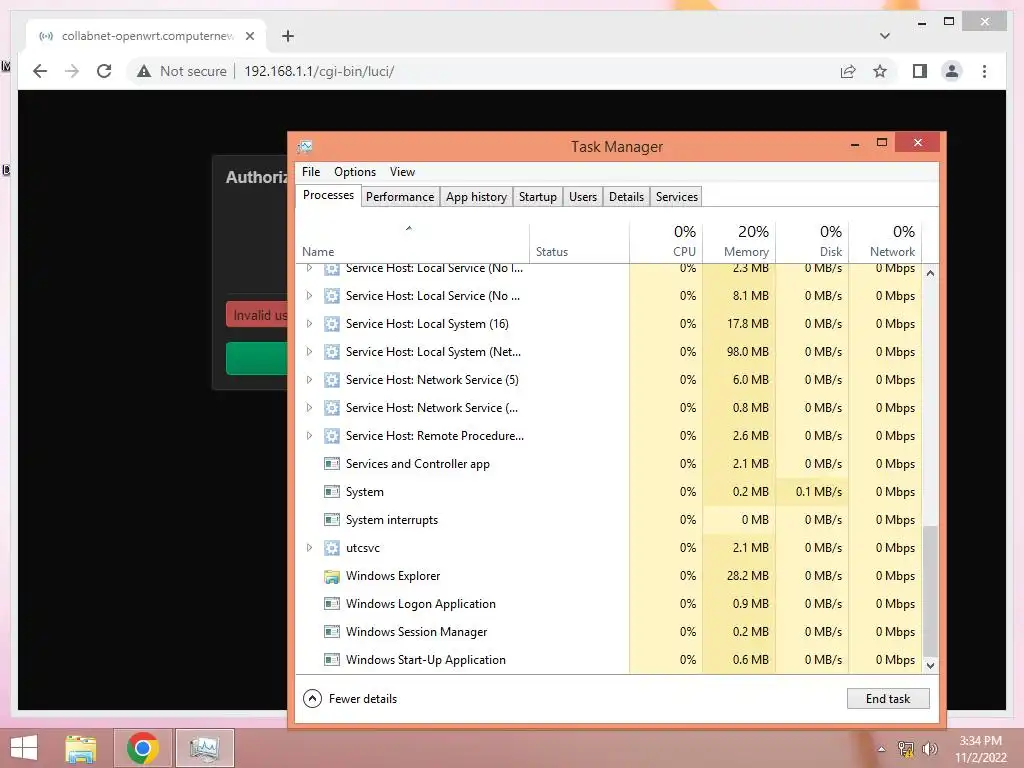Click the utcsvc process gear icon

332,548
